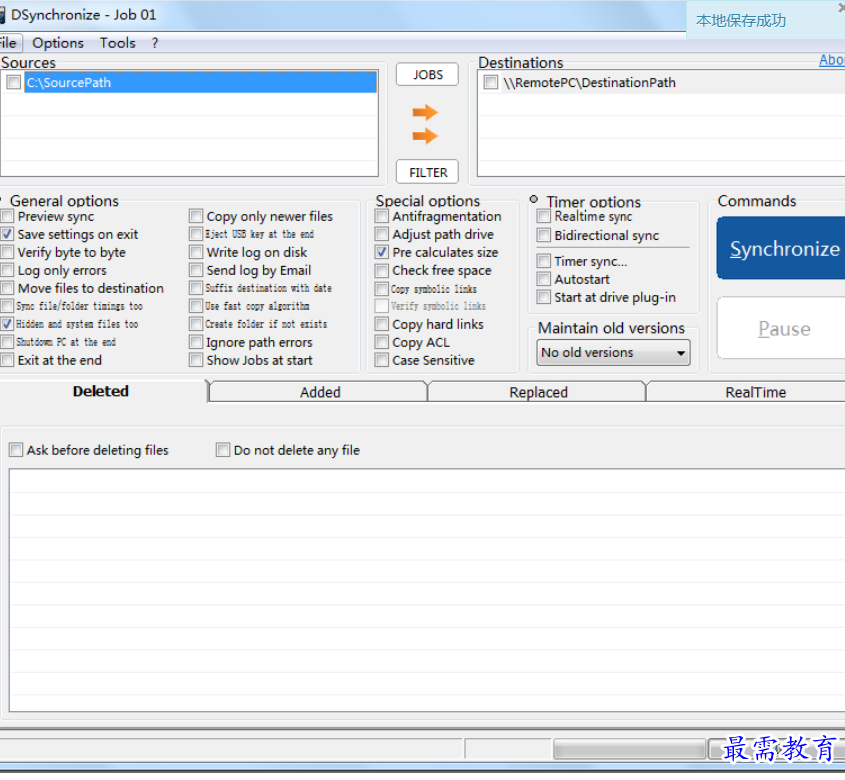Screen dimensions: 845x780
Task: Enable Suffix destination with date
Action: [x=196, y=288]
